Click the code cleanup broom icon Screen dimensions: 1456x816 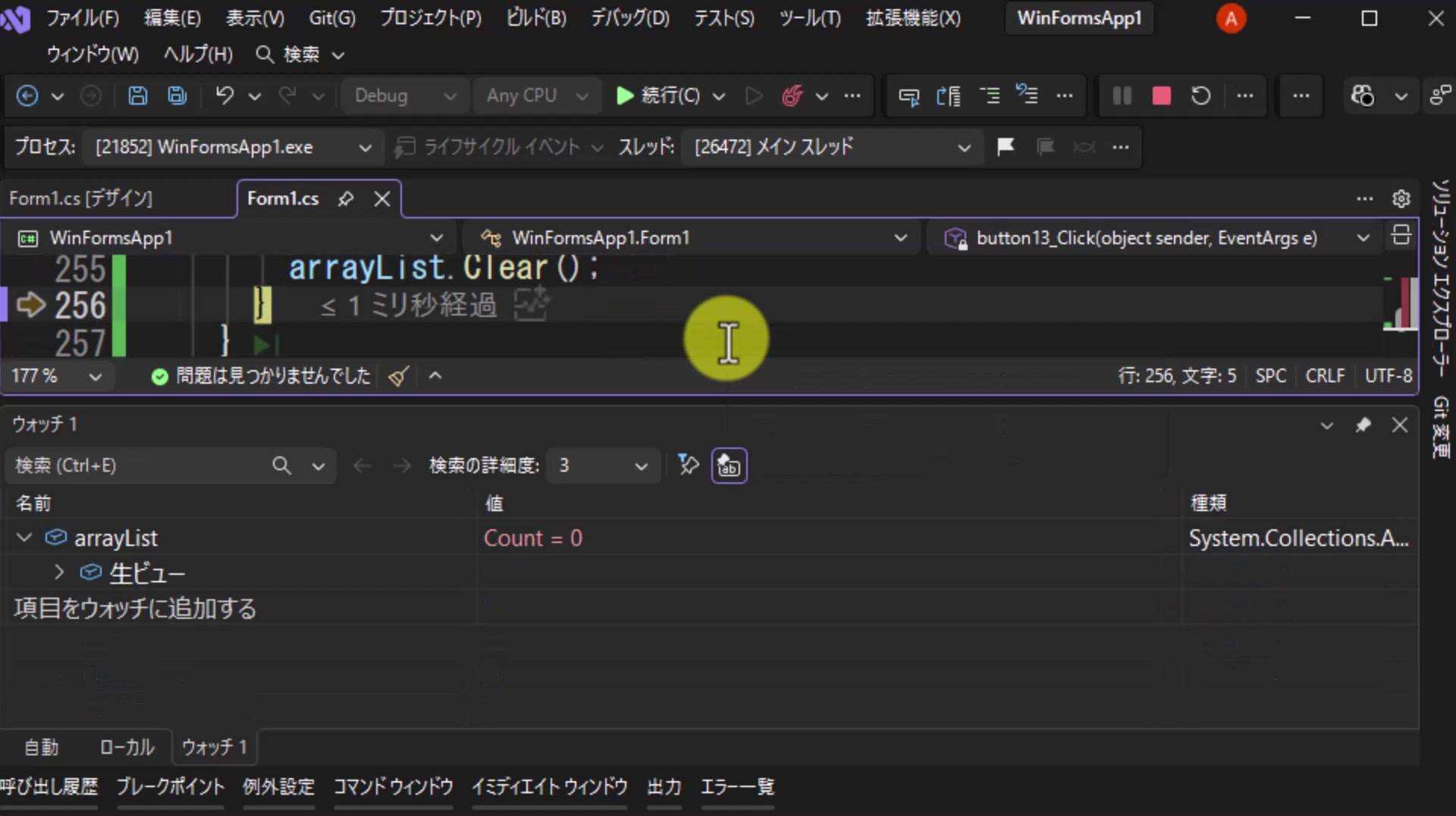pos(399,375)
